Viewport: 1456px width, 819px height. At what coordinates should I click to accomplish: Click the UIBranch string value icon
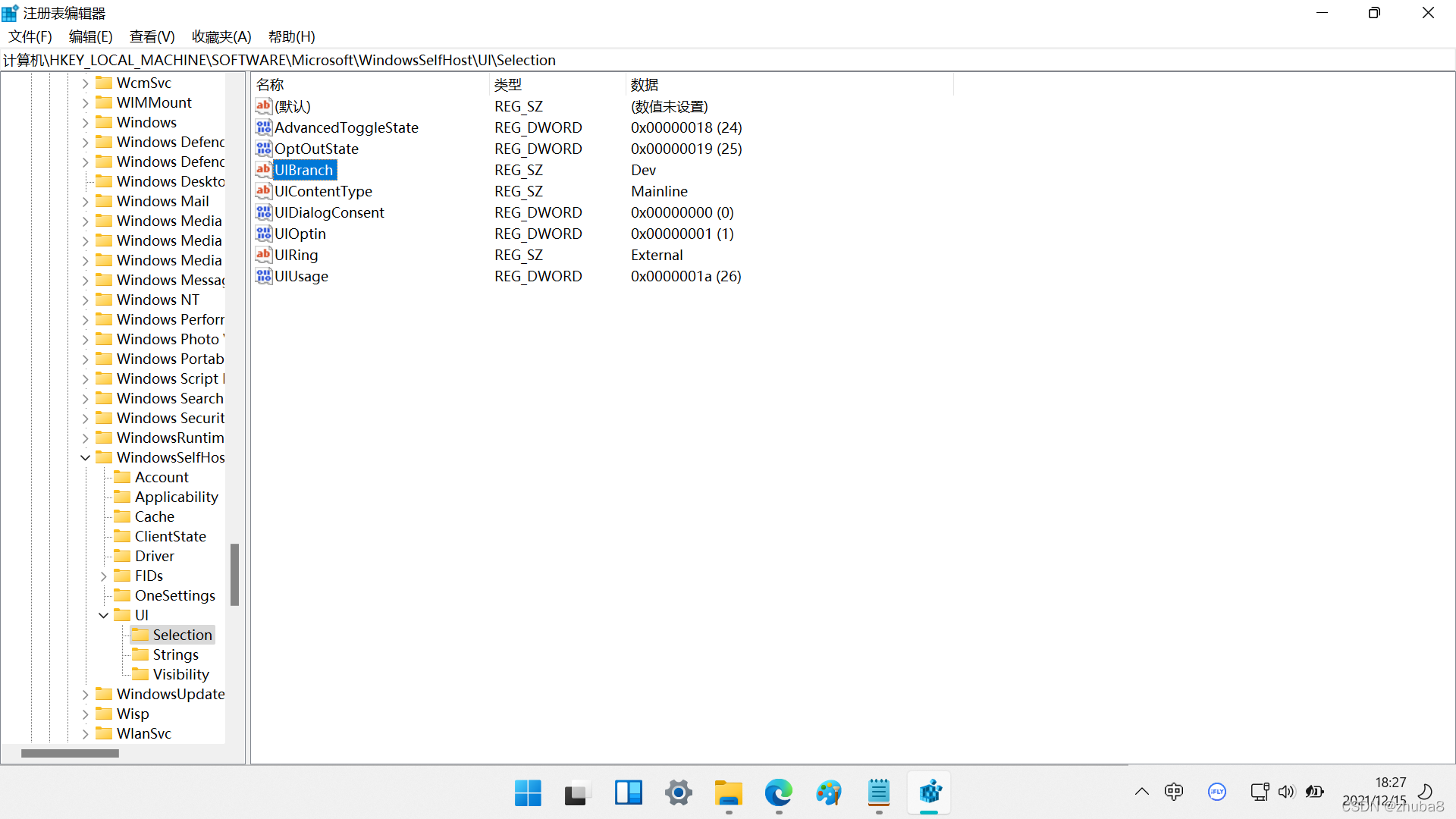(263, 170)
